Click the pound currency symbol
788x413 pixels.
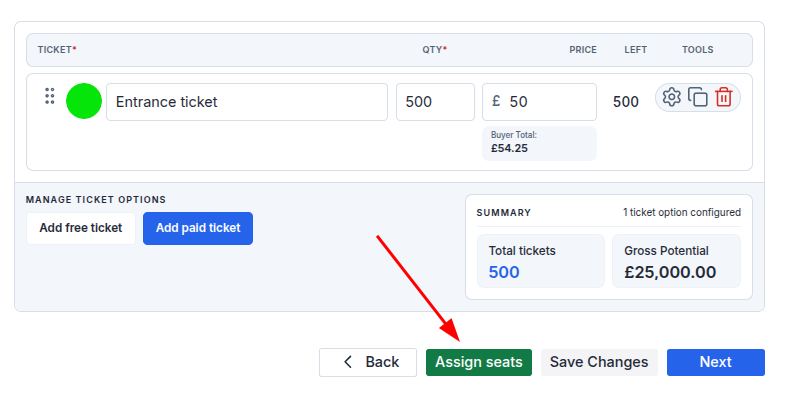(x=496, y=101)
